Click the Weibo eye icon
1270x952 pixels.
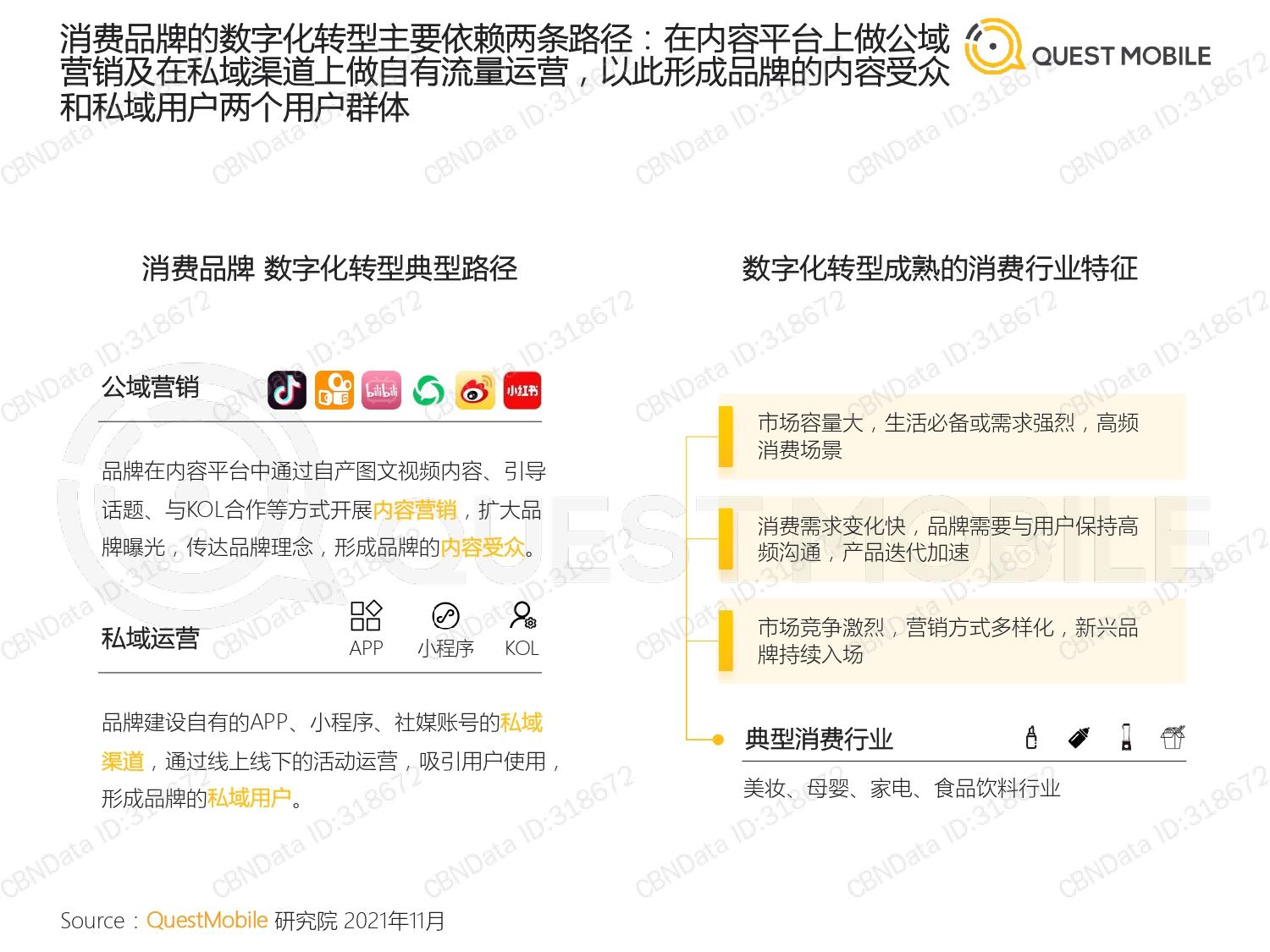[475, 391]
